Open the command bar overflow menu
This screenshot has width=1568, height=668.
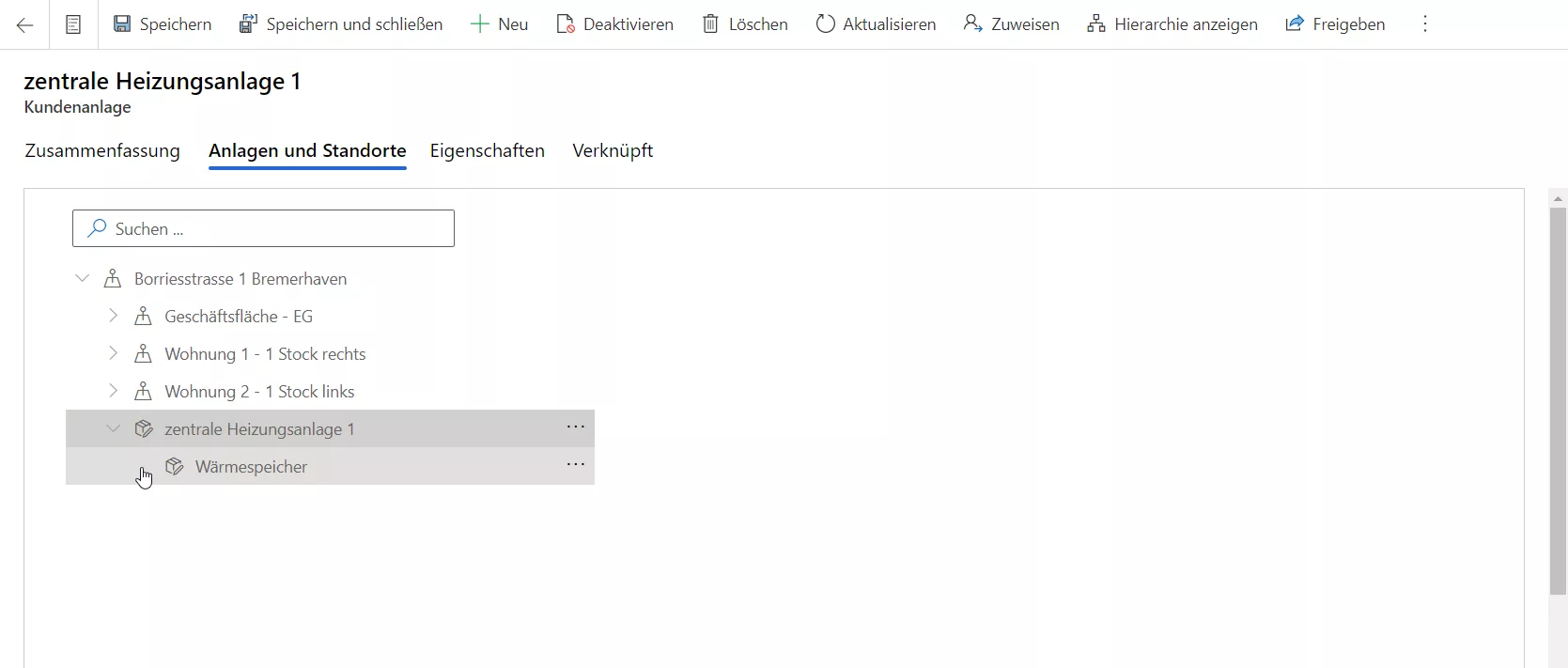(x=1425, y=24)
